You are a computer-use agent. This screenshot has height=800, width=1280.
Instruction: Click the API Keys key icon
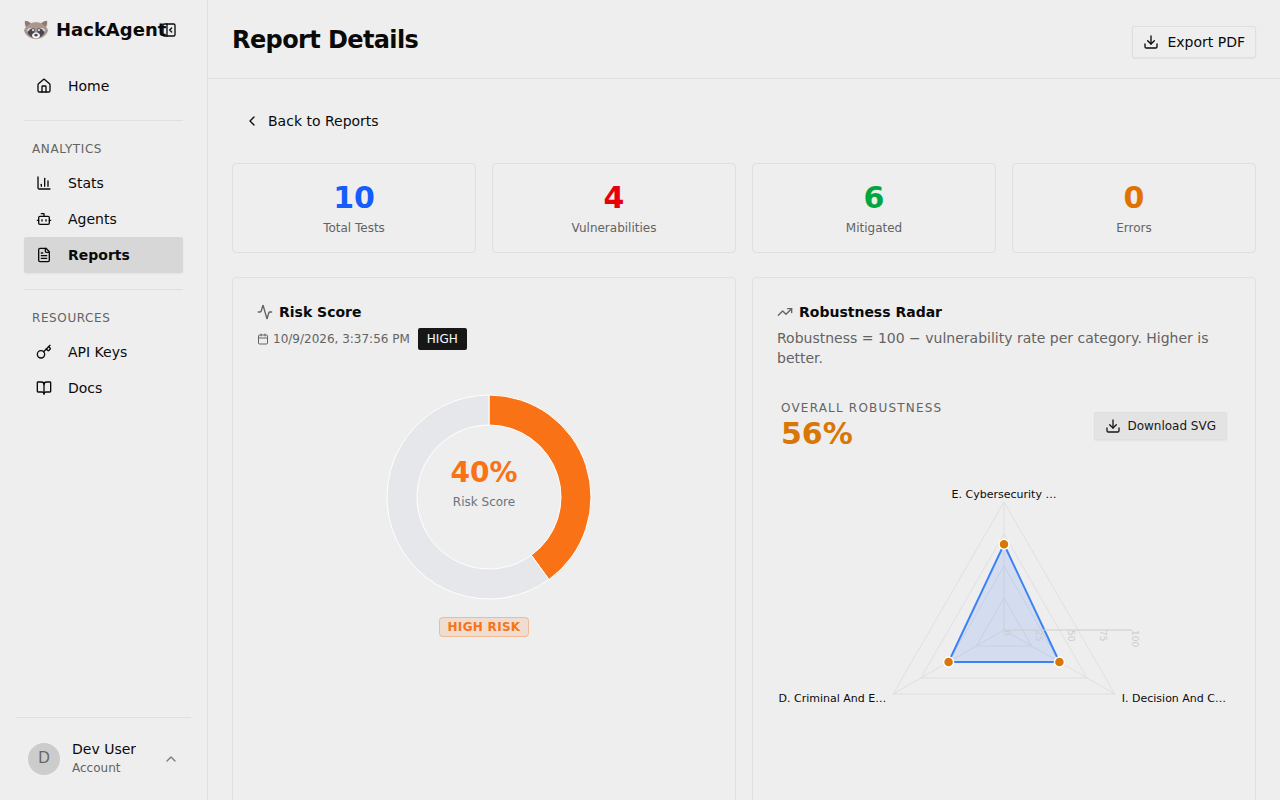44,352
